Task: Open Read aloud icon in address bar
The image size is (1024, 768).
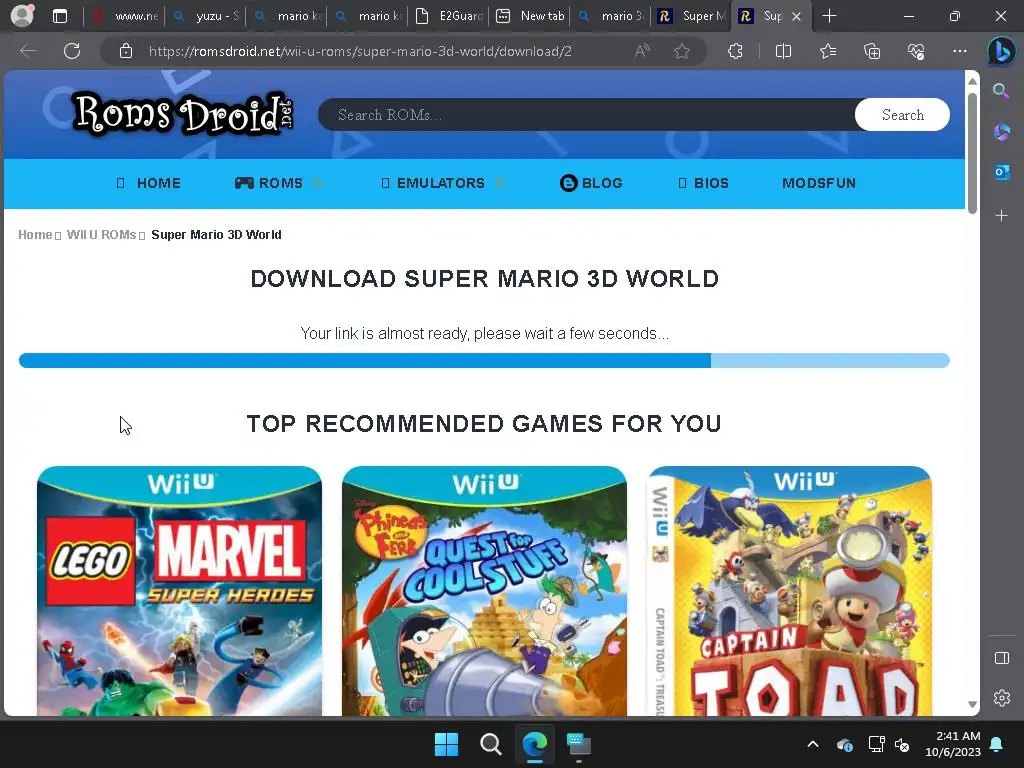Action: coord(642,51)
